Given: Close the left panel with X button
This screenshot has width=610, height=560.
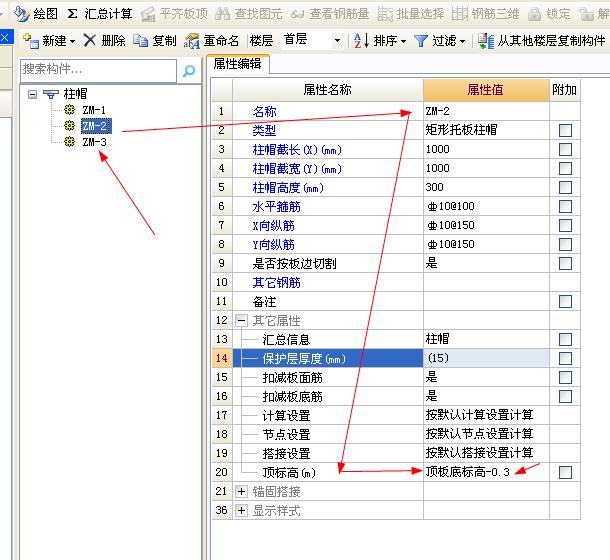Looking at the screenshot, I should pyautogui.click(x=5, y=38).
